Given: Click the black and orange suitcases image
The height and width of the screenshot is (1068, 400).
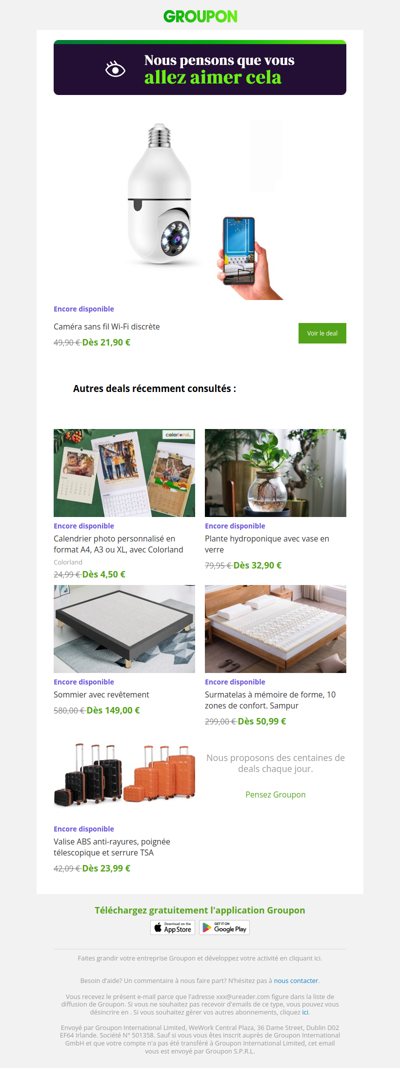Looking at the screenshot, I should pyautogui.click(x=124, y=776).
